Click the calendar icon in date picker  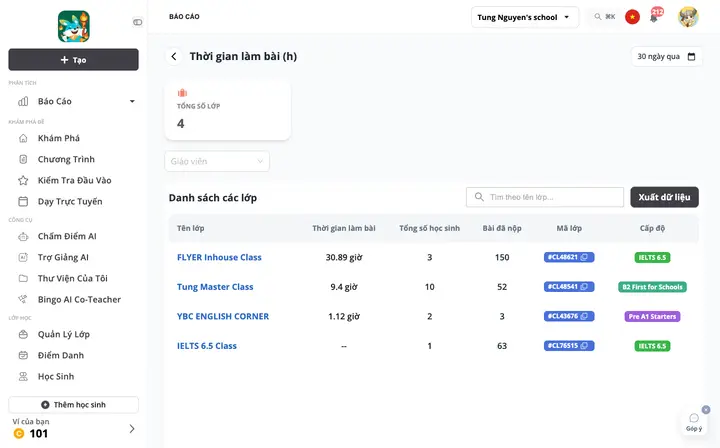coord(692,57)
